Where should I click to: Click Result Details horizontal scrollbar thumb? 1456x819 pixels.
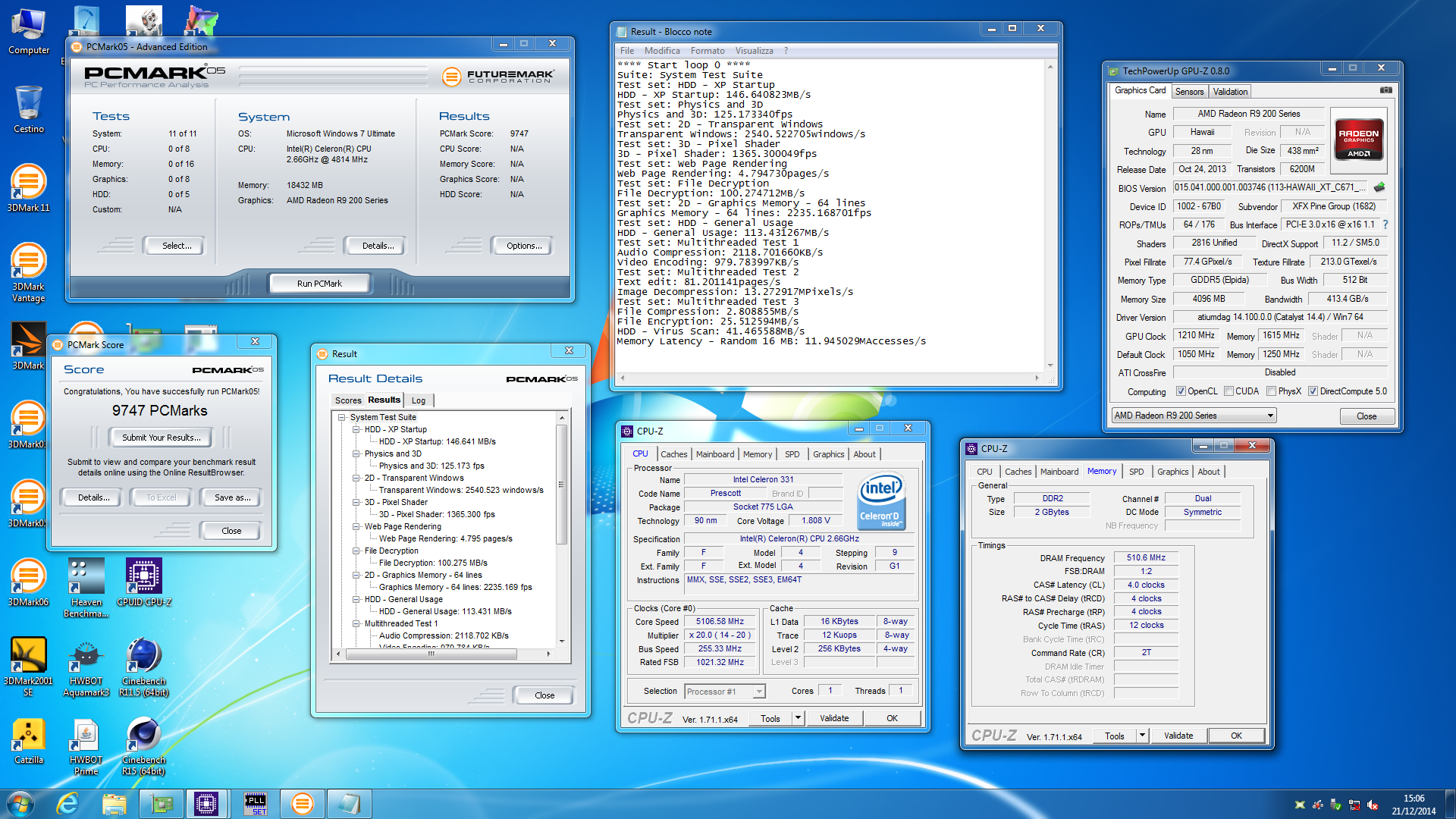431,653
